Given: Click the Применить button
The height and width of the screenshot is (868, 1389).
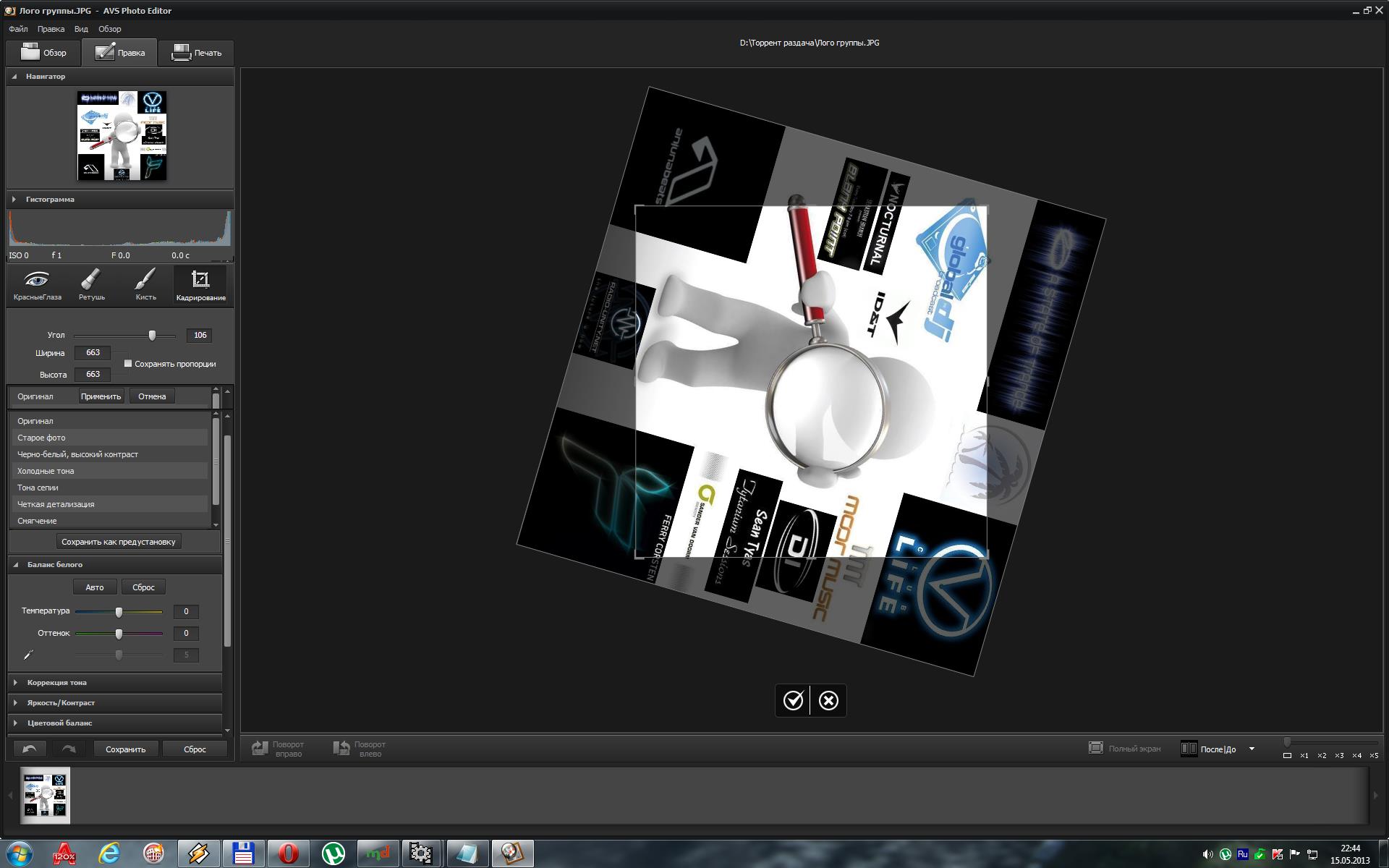Looking at the screenshot, I should pos(101,396).
